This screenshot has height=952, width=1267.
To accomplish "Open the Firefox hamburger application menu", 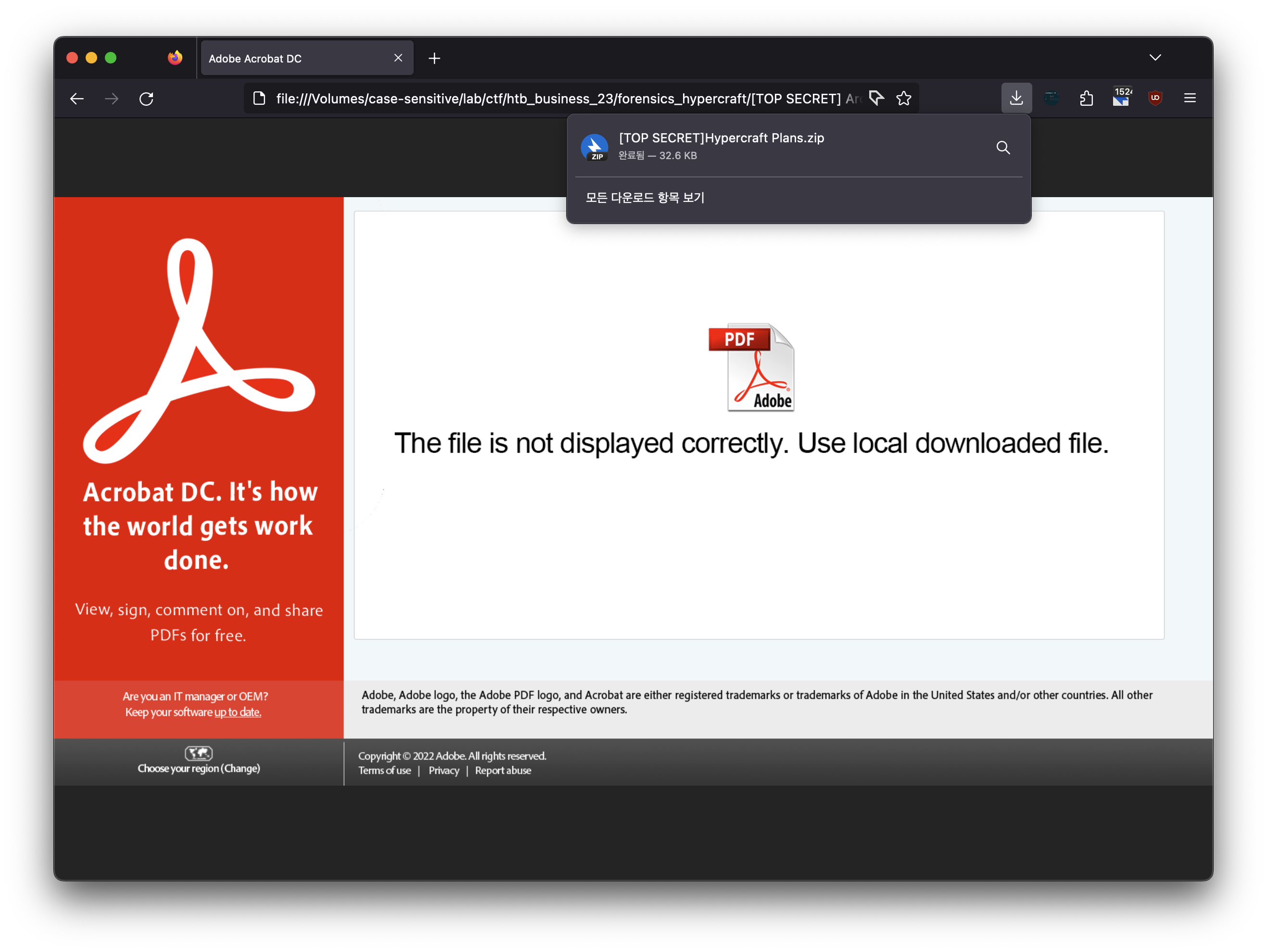I will pos(1190,98).
